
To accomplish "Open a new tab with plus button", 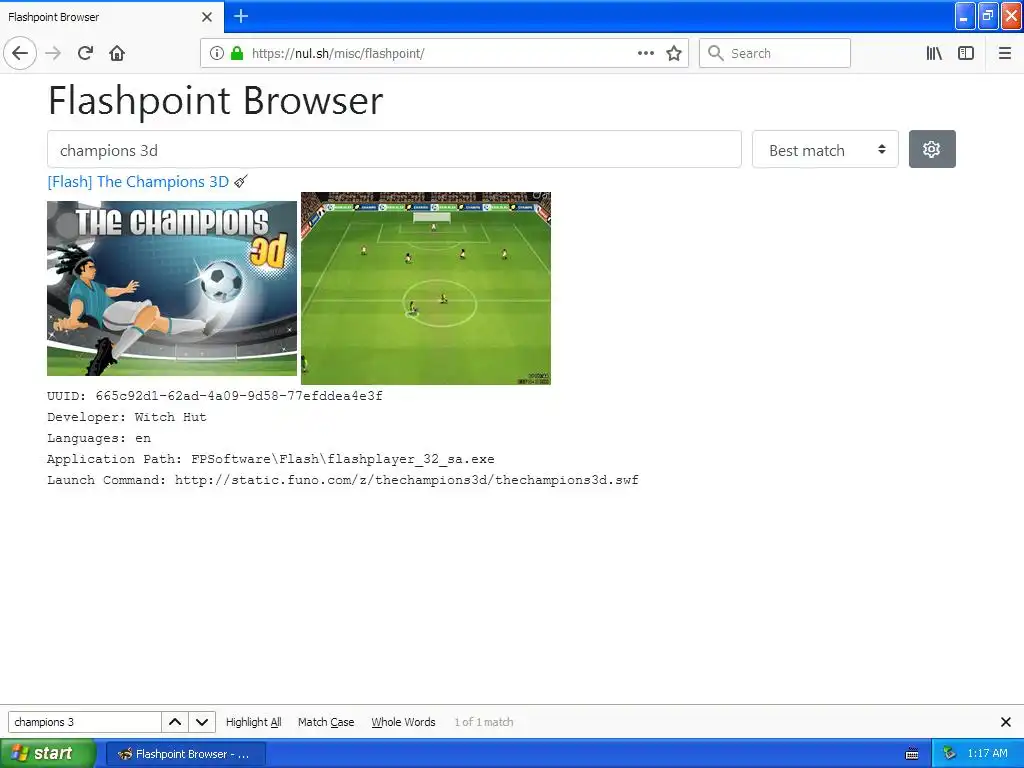I will coord(241,16).
